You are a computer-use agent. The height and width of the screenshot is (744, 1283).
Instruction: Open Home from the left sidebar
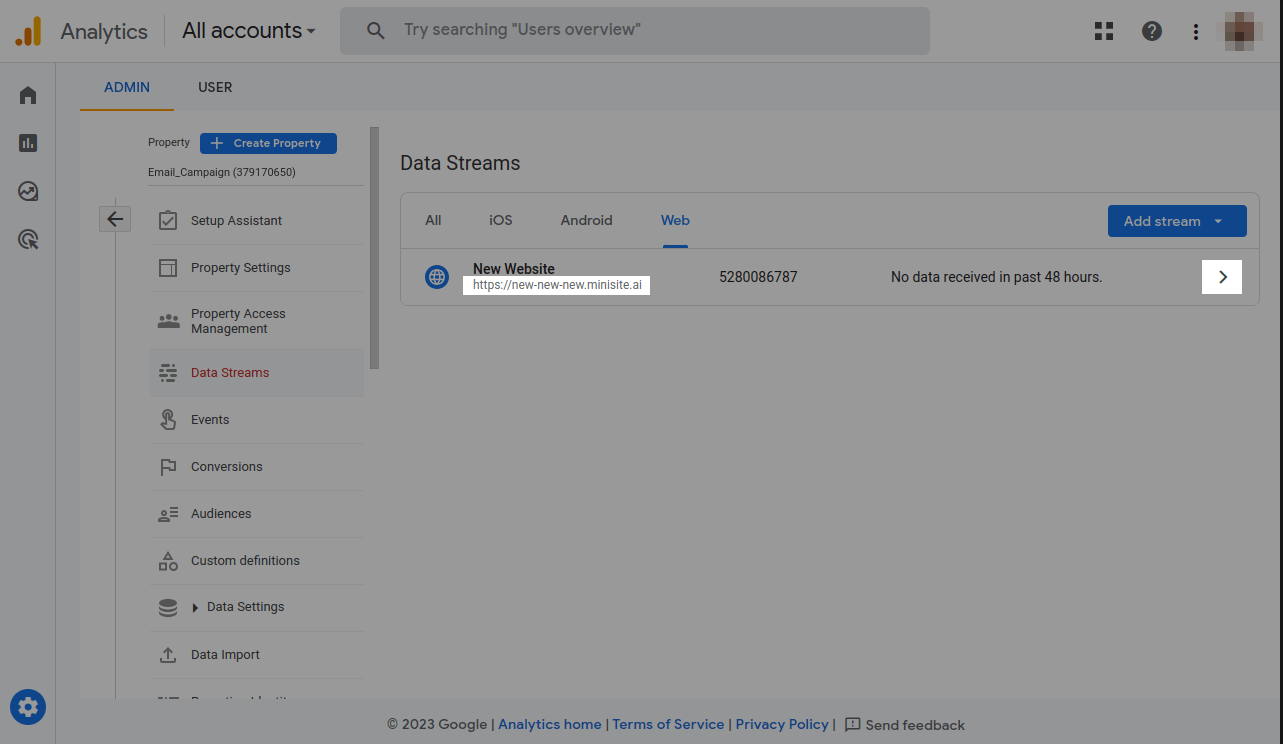[x=28, y=95]
